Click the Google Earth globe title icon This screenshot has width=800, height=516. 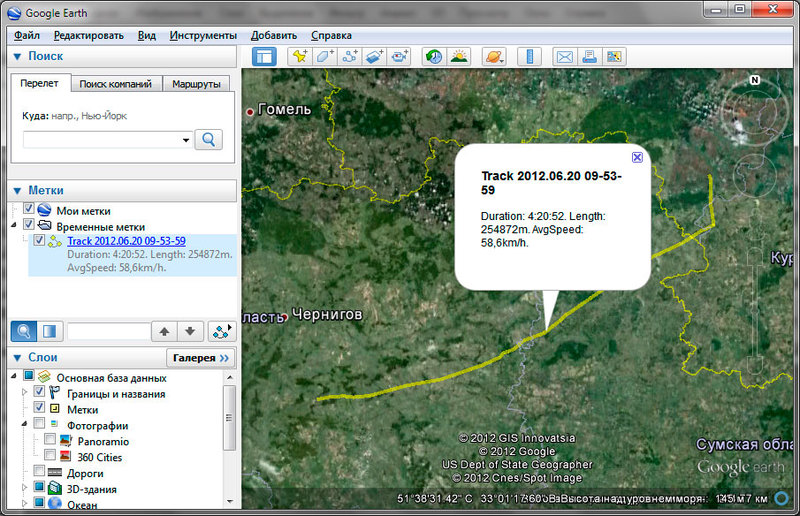(14, 13)
